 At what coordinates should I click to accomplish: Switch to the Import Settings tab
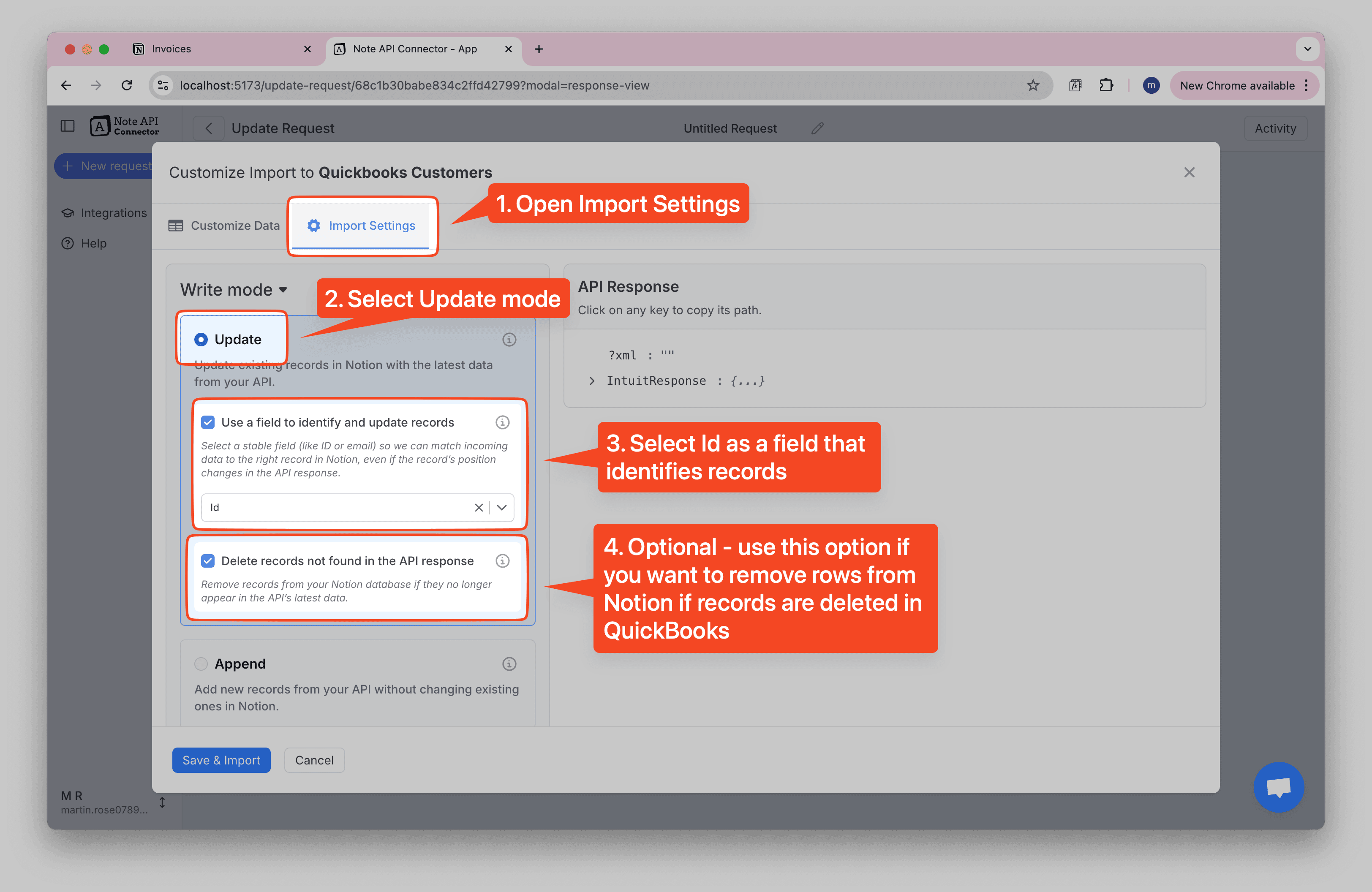pyautogui.click(x=361, y=226)
